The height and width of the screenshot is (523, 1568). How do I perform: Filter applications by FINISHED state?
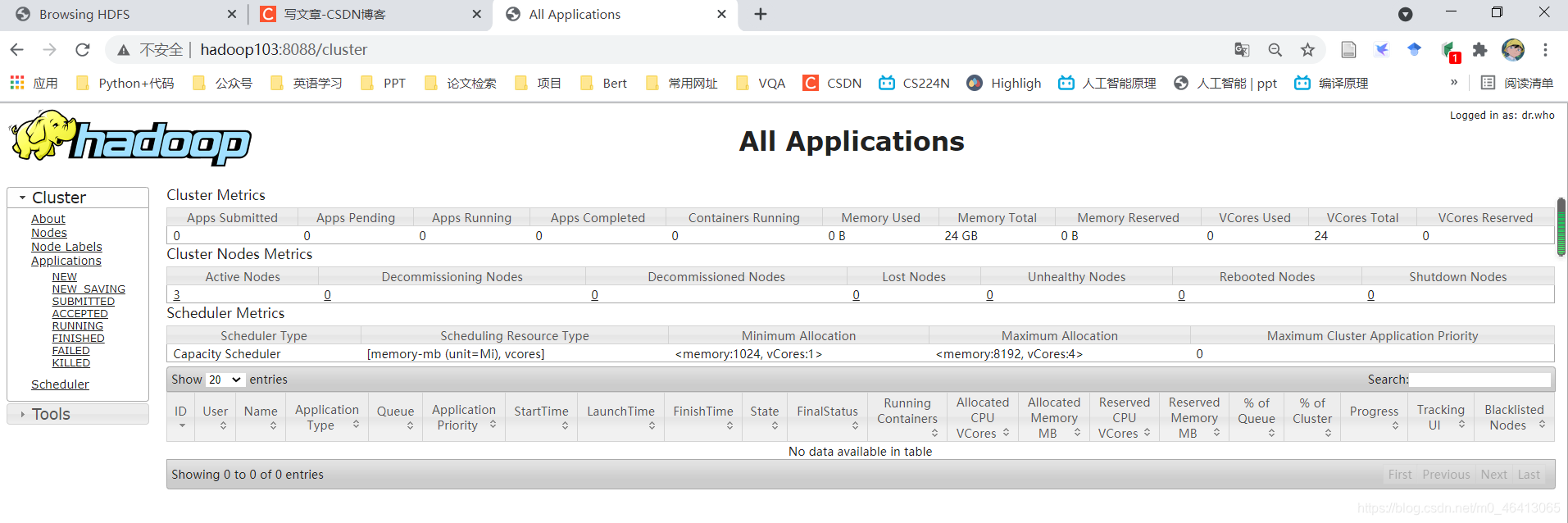click(79, 338)
